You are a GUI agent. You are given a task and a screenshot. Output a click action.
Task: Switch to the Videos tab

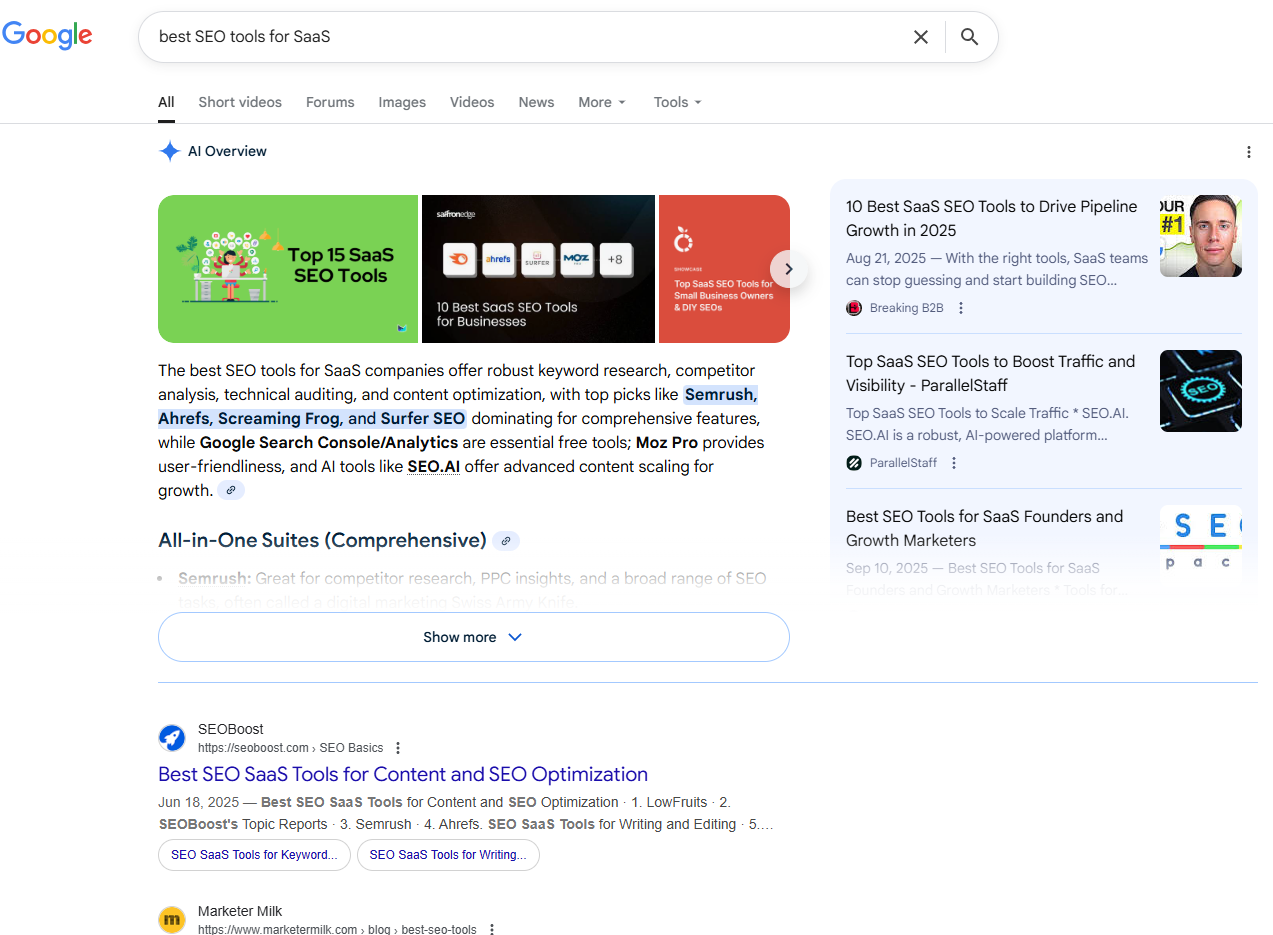472,102
